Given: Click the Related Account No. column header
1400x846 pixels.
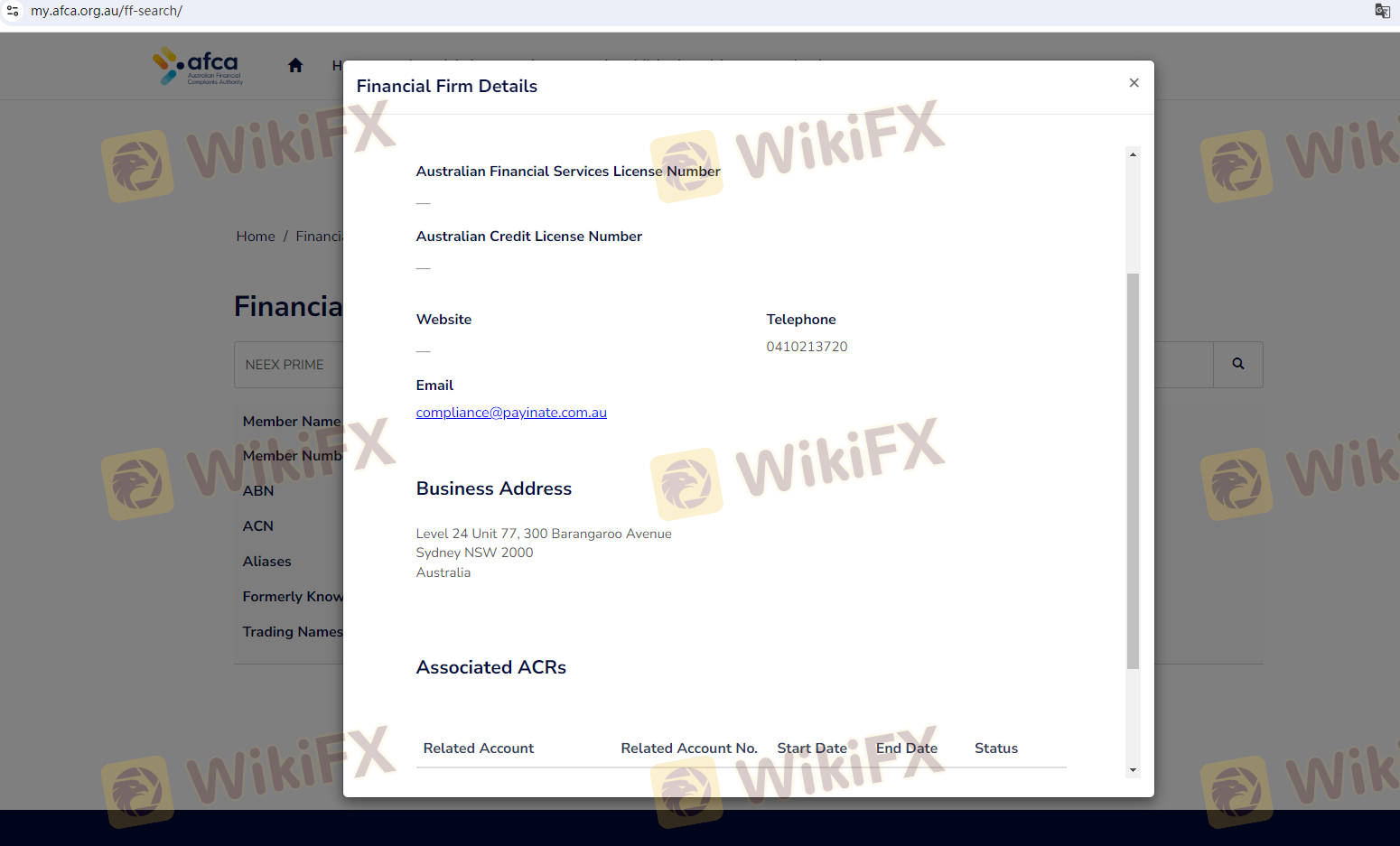Looking at the screenshot, I should 688,748.
